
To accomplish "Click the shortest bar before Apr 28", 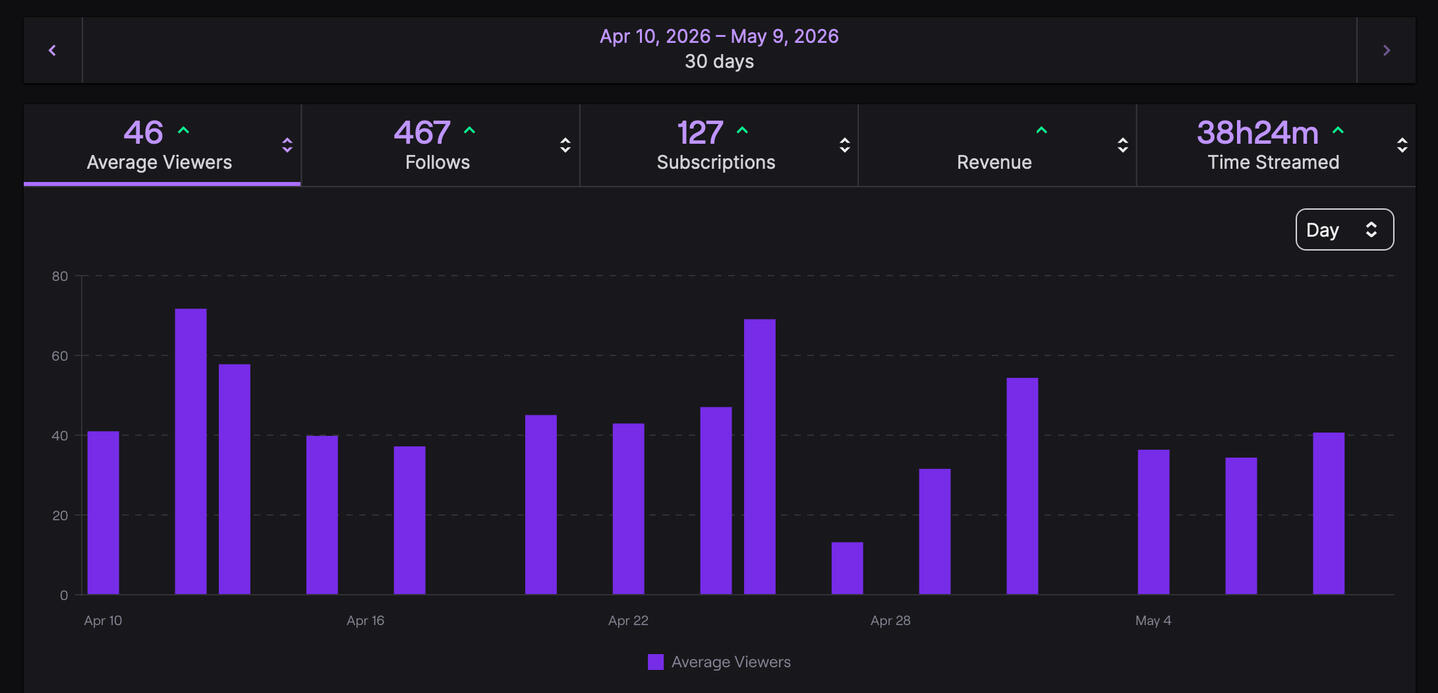I will click(847, 569).
